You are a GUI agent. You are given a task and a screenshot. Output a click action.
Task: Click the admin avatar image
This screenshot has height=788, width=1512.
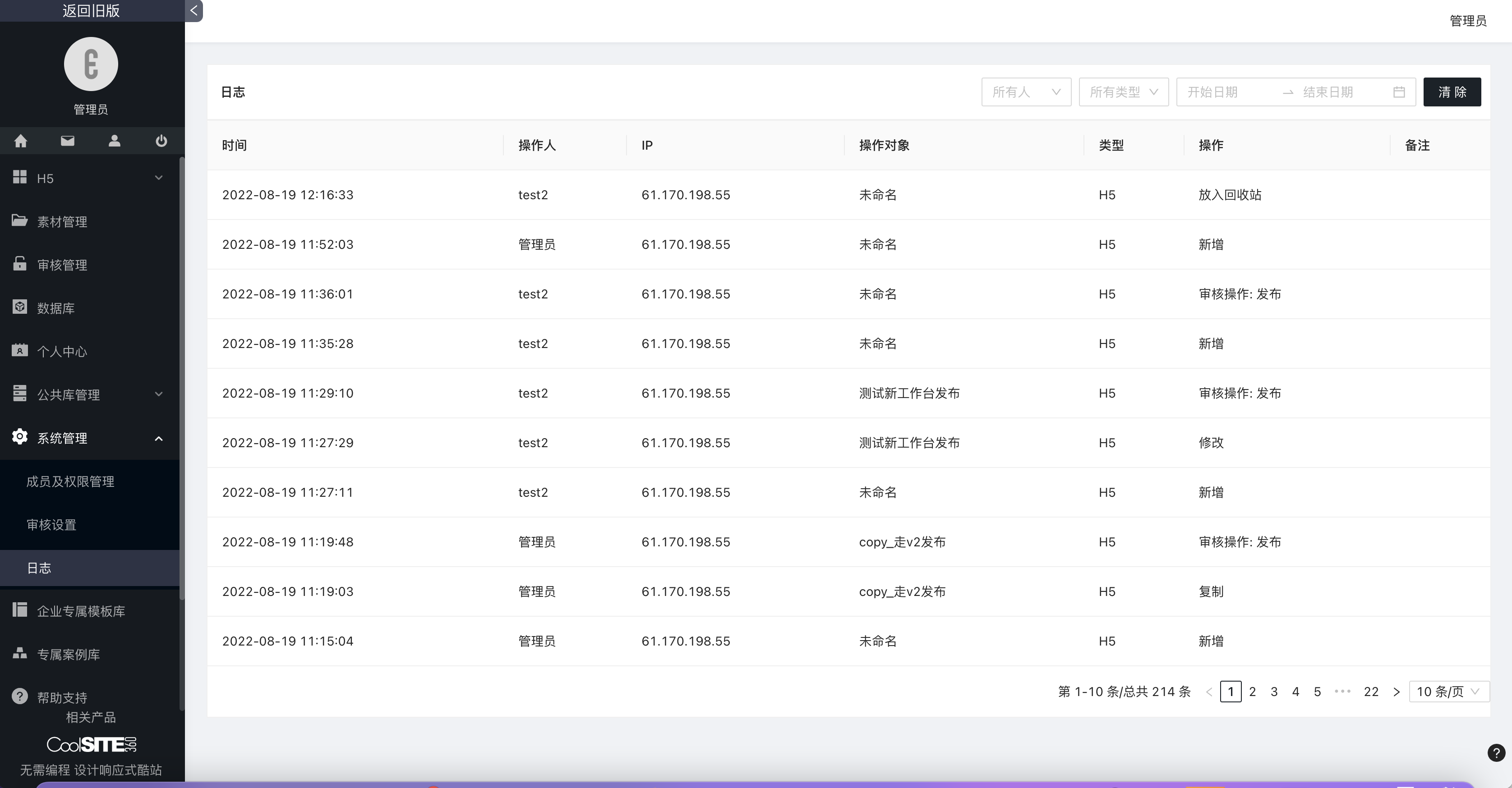tap(91, 64)
